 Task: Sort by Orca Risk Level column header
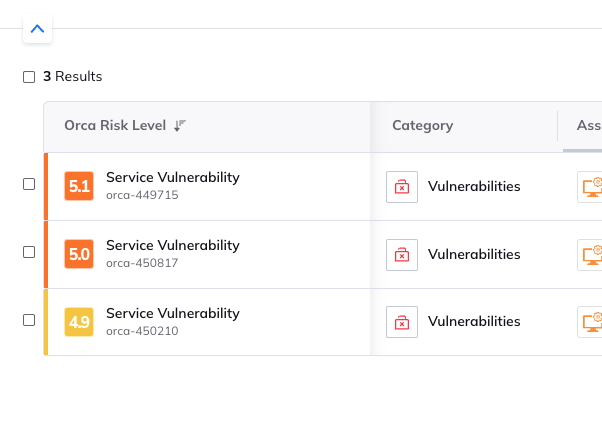point(114,126)
